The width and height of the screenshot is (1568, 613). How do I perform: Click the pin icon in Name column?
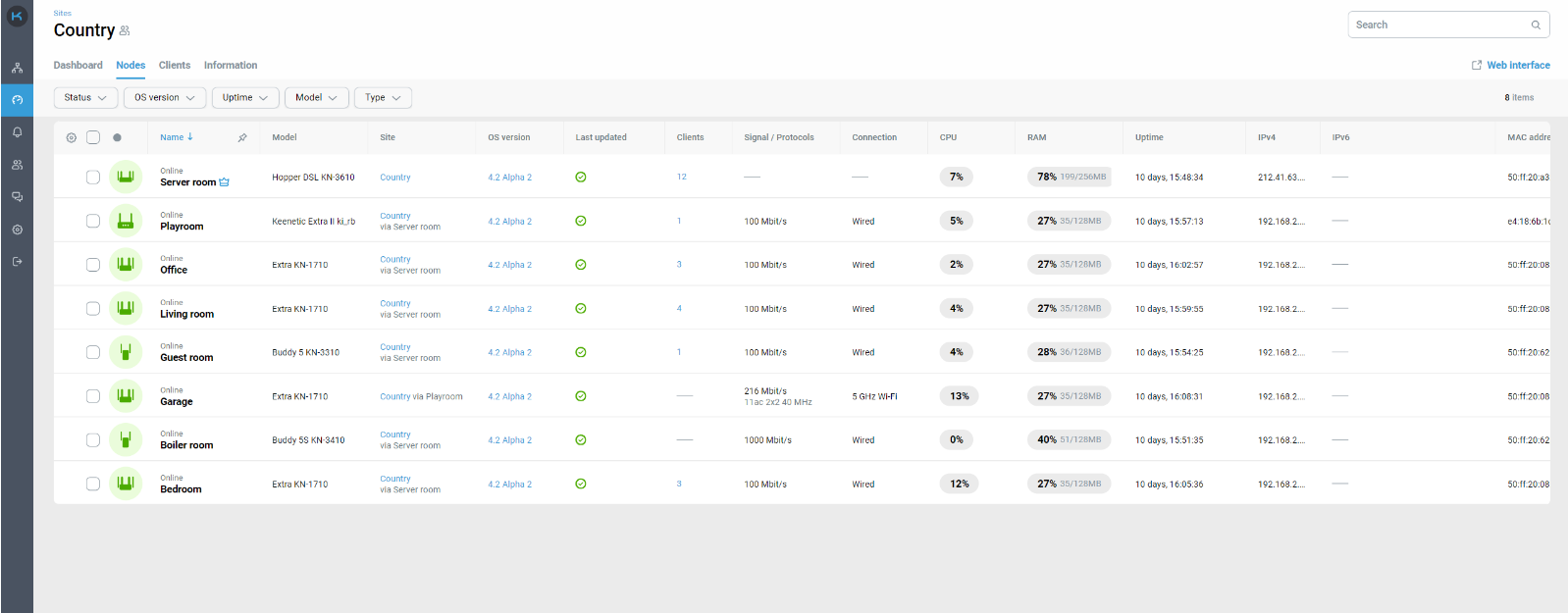(242, 137)
